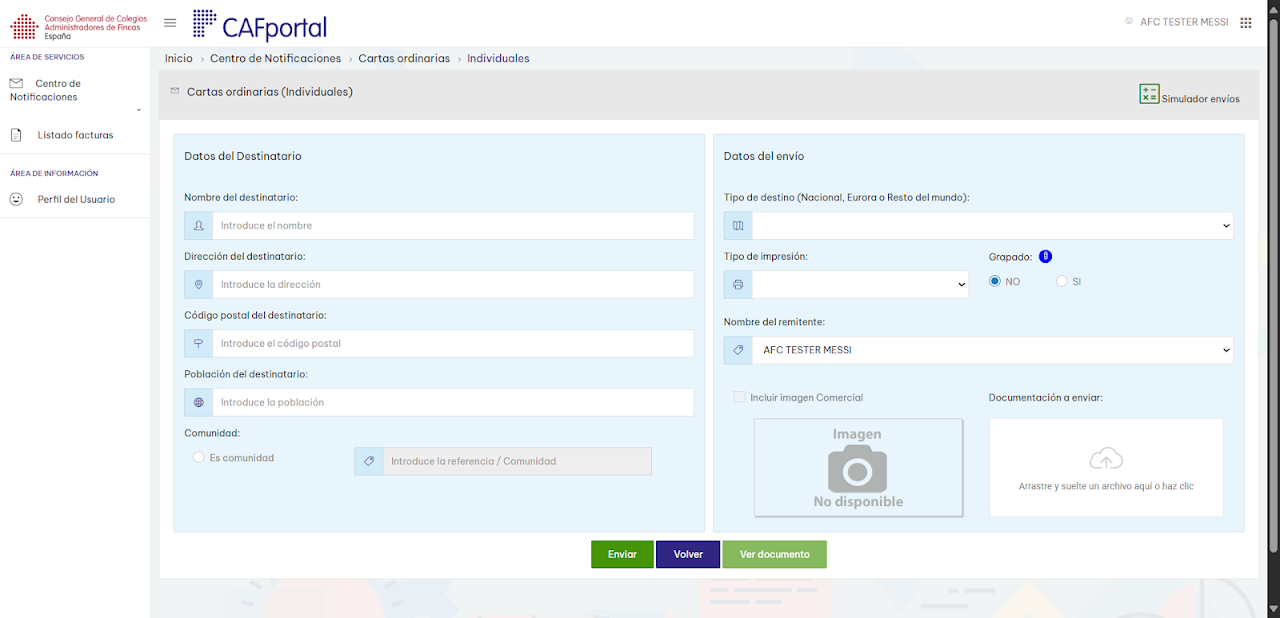Click the page vertical scrollbar
Screen dimensions: 1280x618
click(1273, 290)
